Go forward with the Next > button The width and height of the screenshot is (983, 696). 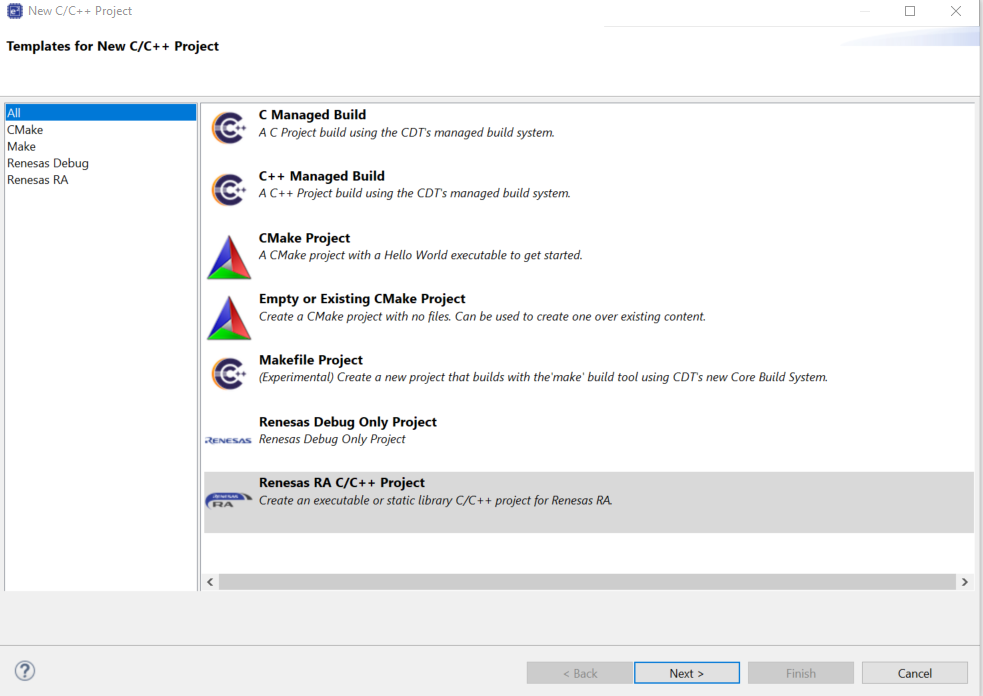(x=686, y=673)
